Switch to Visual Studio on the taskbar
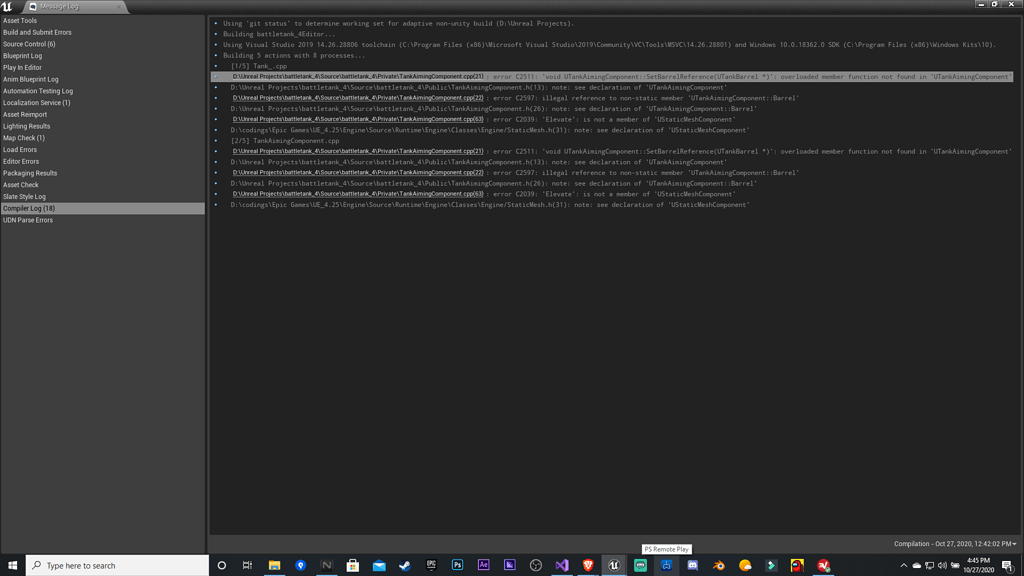The image size is (1024, 576). (x=562, y=566)
